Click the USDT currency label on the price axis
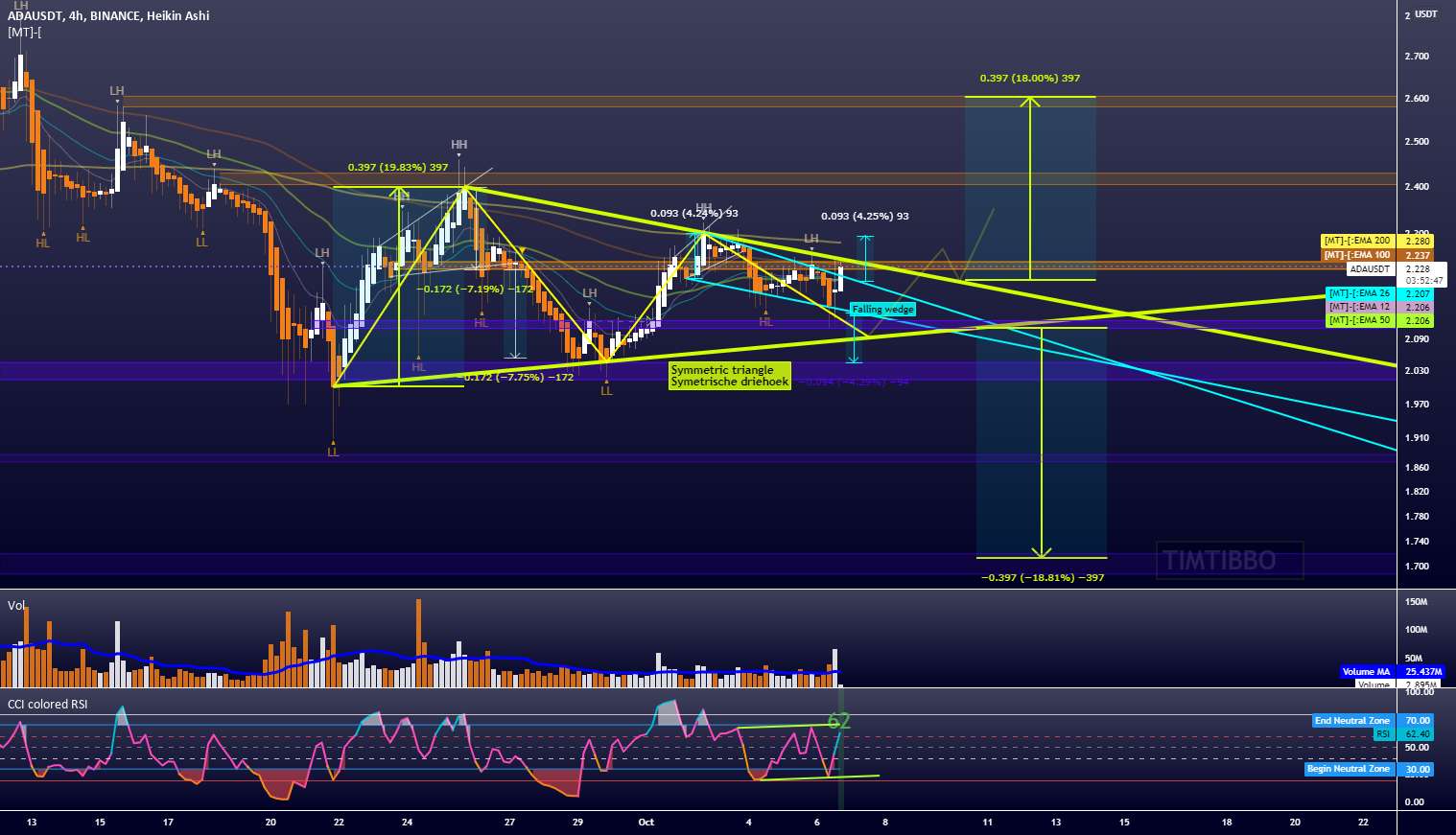 click(x=1427, y=14)
